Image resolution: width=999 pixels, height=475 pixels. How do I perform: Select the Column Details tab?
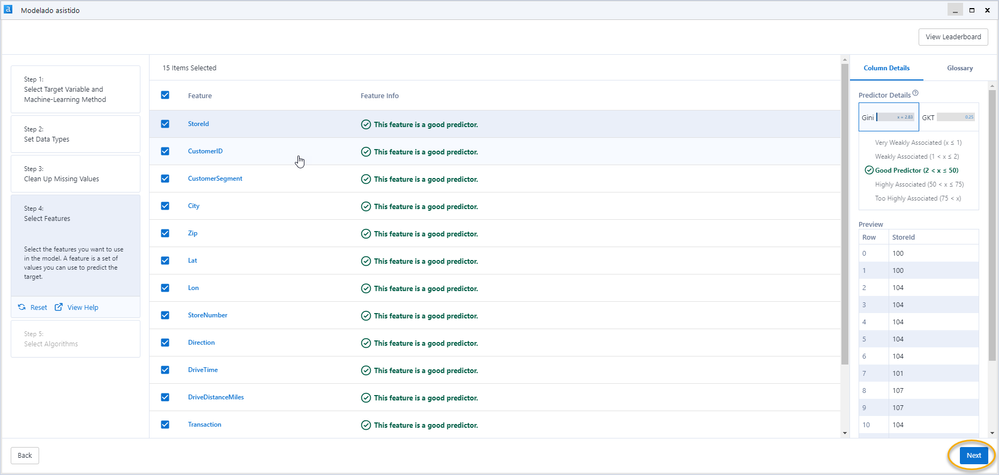(886, 68)
